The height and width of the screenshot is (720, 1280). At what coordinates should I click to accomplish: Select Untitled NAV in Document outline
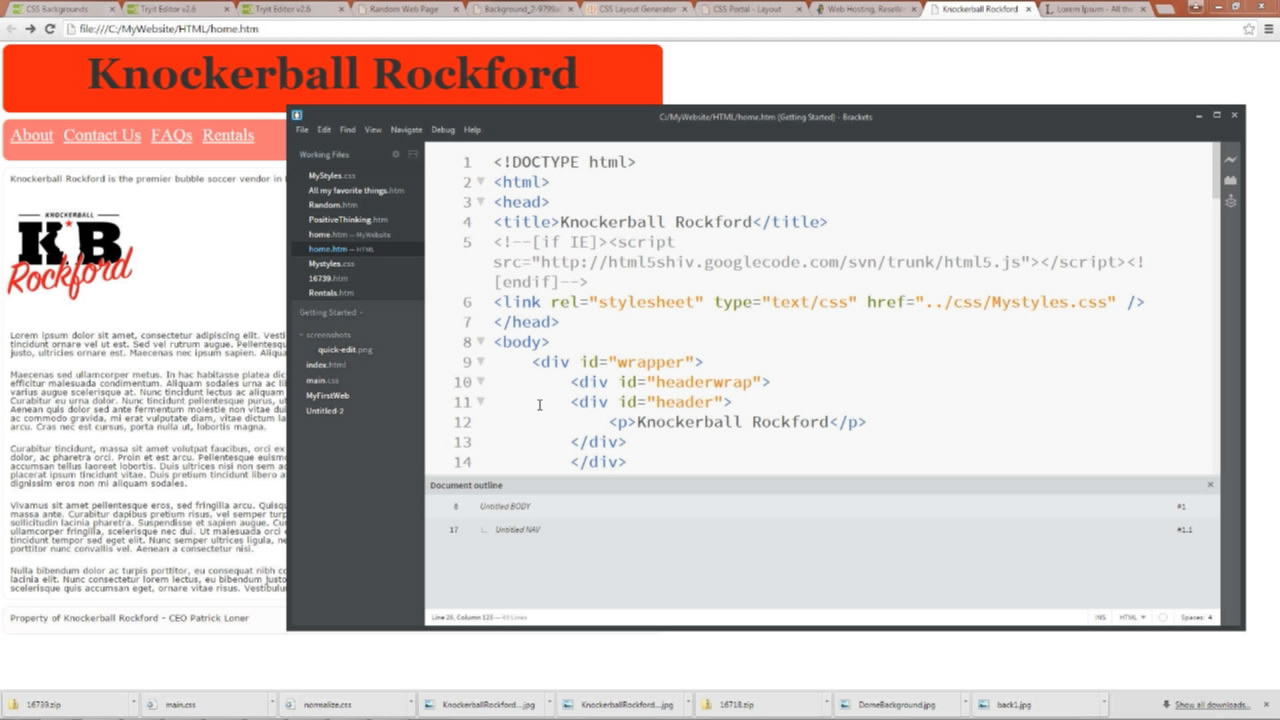coord(518,529)
